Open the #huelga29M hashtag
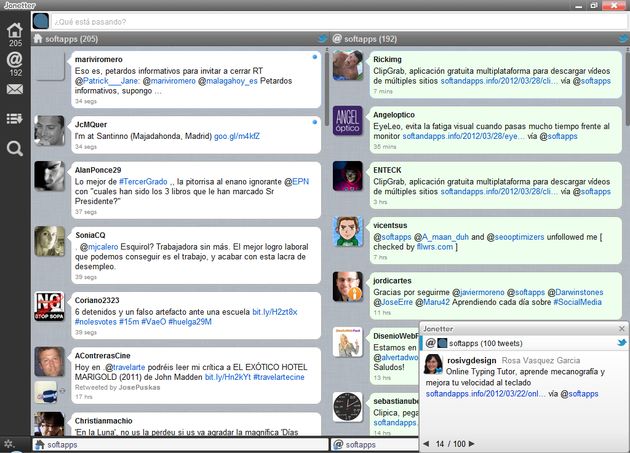The height and width of the screenshot is (453, 630). (x=190, y=322)
